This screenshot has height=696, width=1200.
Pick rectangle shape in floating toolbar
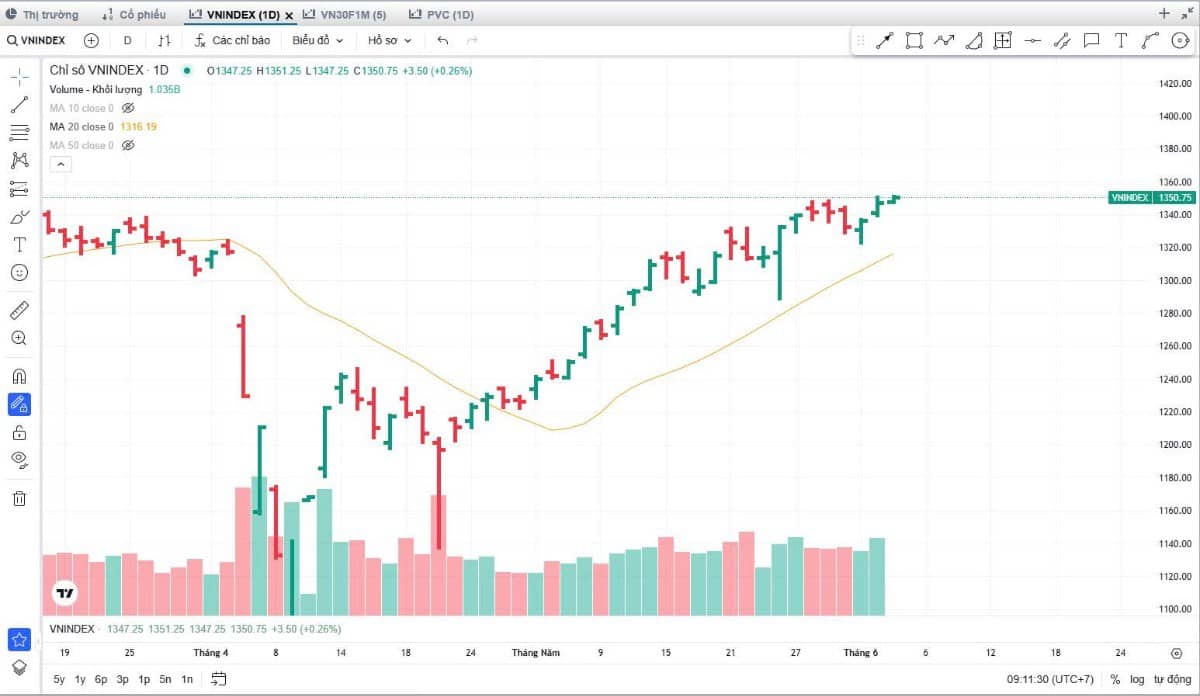914,41
